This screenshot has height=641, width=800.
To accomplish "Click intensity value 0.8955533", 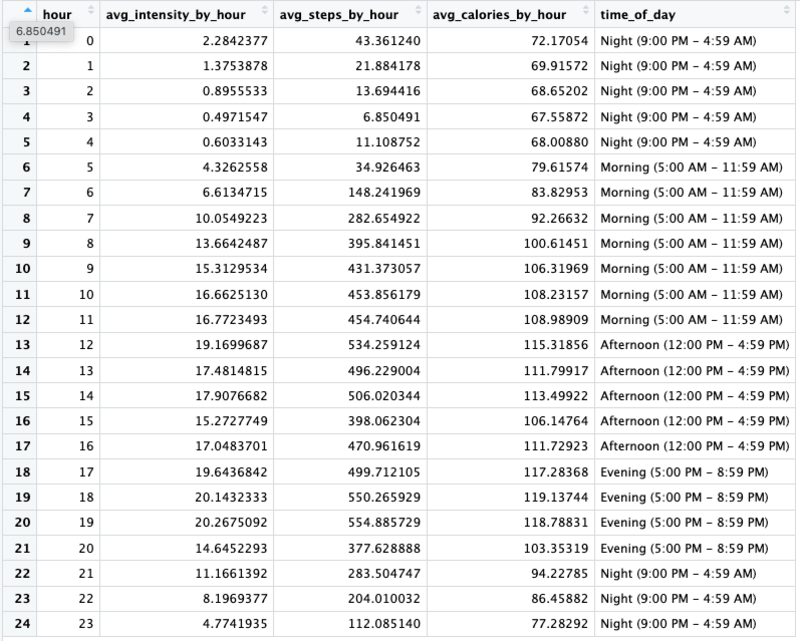I will point(235,91).
